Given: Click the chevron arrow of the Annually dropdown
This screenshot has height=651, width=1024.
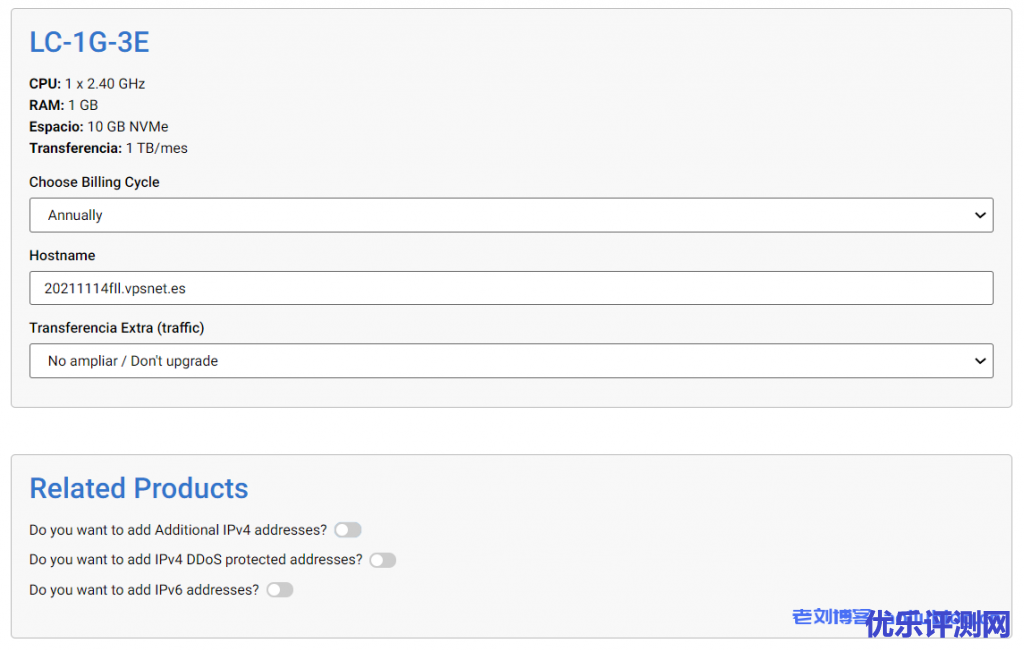Looking at the screenshot, I should pyautogui.click(x=980, y=215).
